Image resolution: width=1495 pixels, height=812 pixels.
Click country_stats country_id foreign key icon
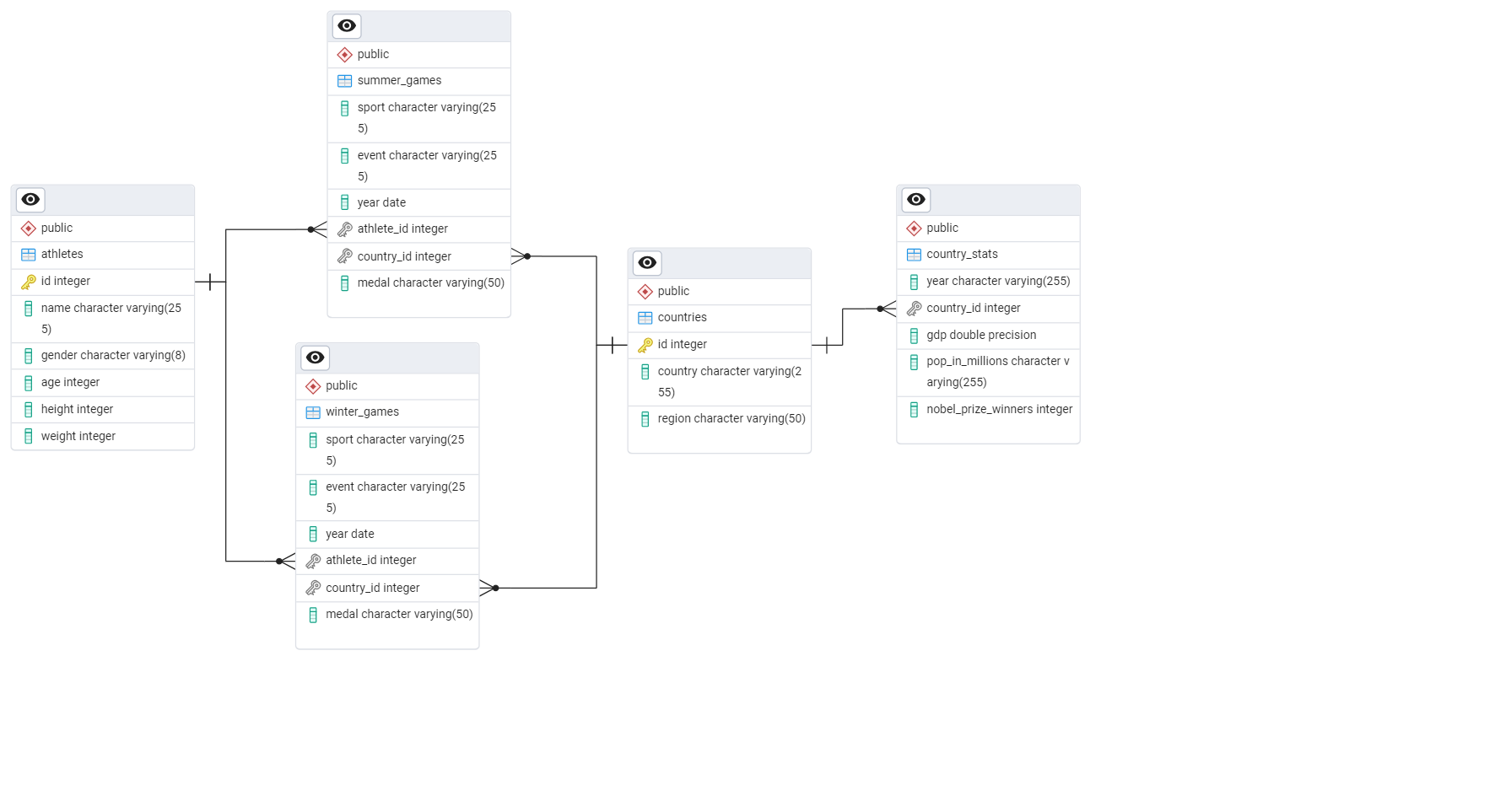(914, 309)
